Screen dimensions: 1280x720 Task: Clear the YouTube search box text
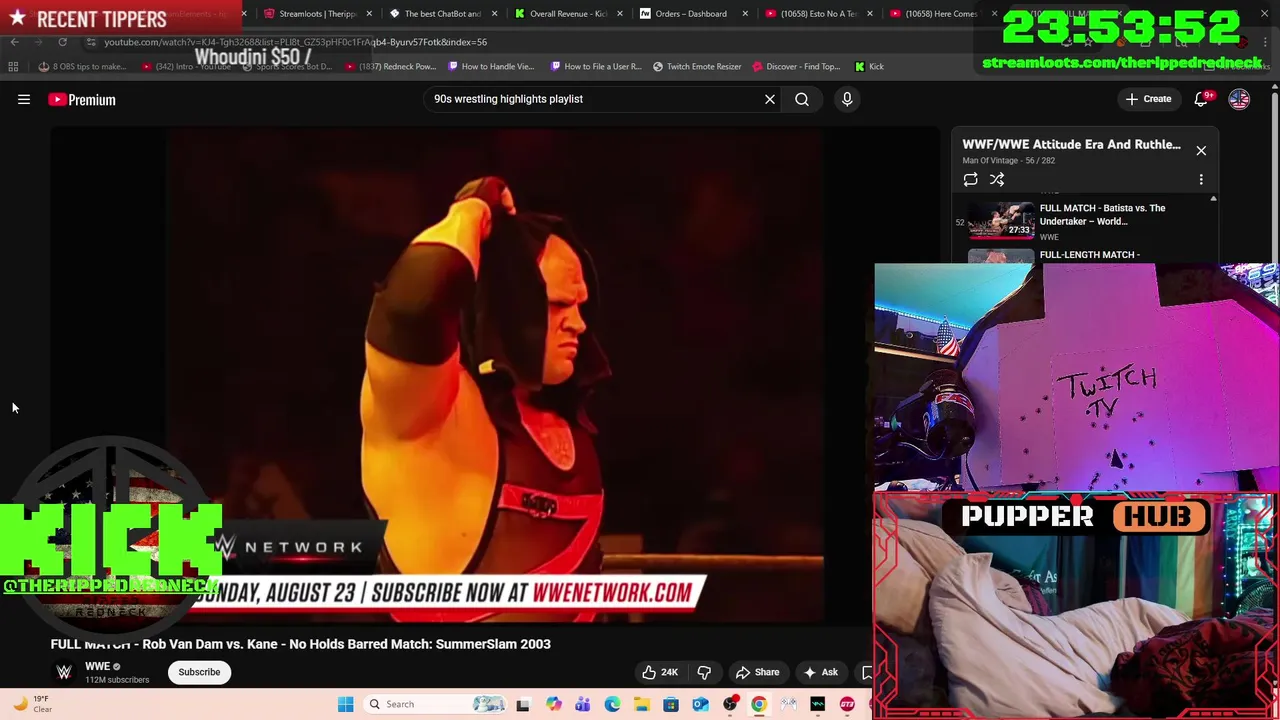tap(770, 99)
